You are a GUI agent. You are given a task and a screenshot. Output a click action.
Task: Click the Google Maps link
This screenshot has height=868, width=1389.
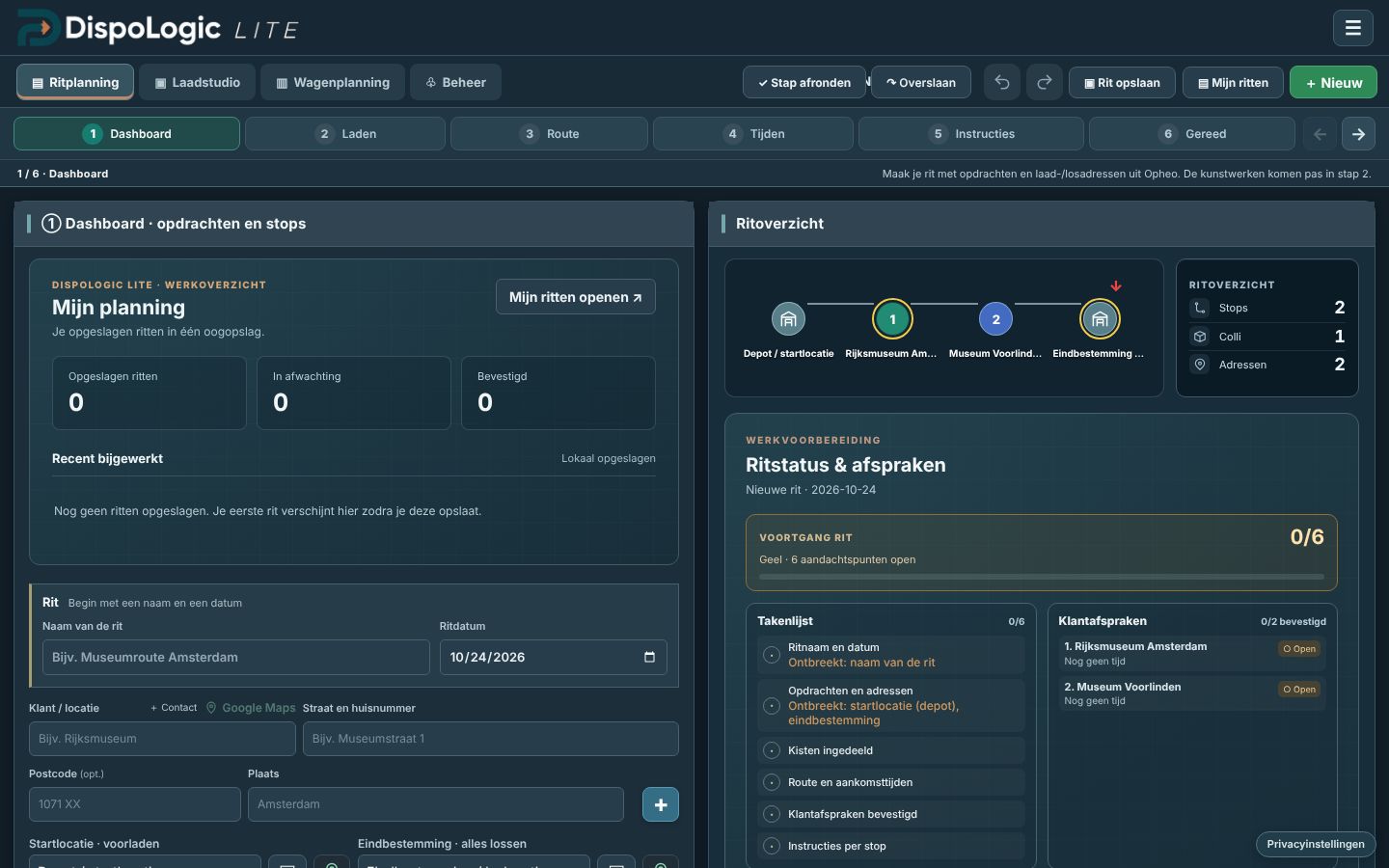pos(251,708)
